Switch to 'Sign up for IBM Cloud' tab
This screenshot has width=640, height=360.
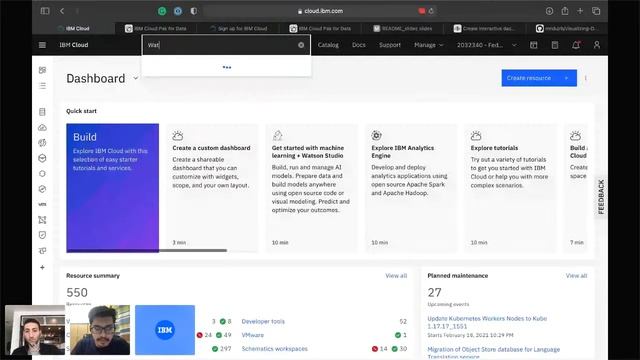tap(238, 29)
